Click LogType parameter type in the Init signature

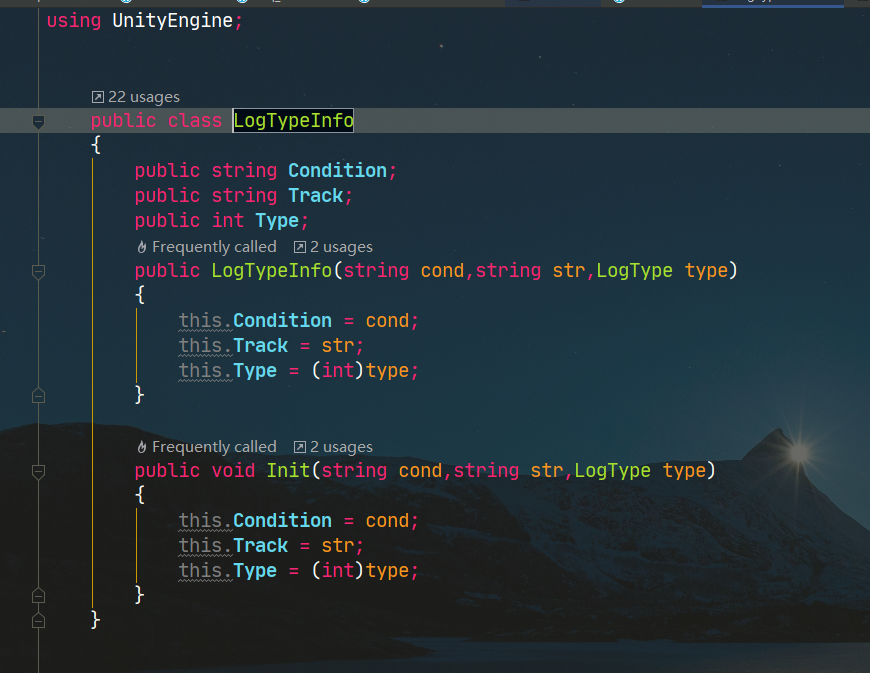click(x=612, y=470)
